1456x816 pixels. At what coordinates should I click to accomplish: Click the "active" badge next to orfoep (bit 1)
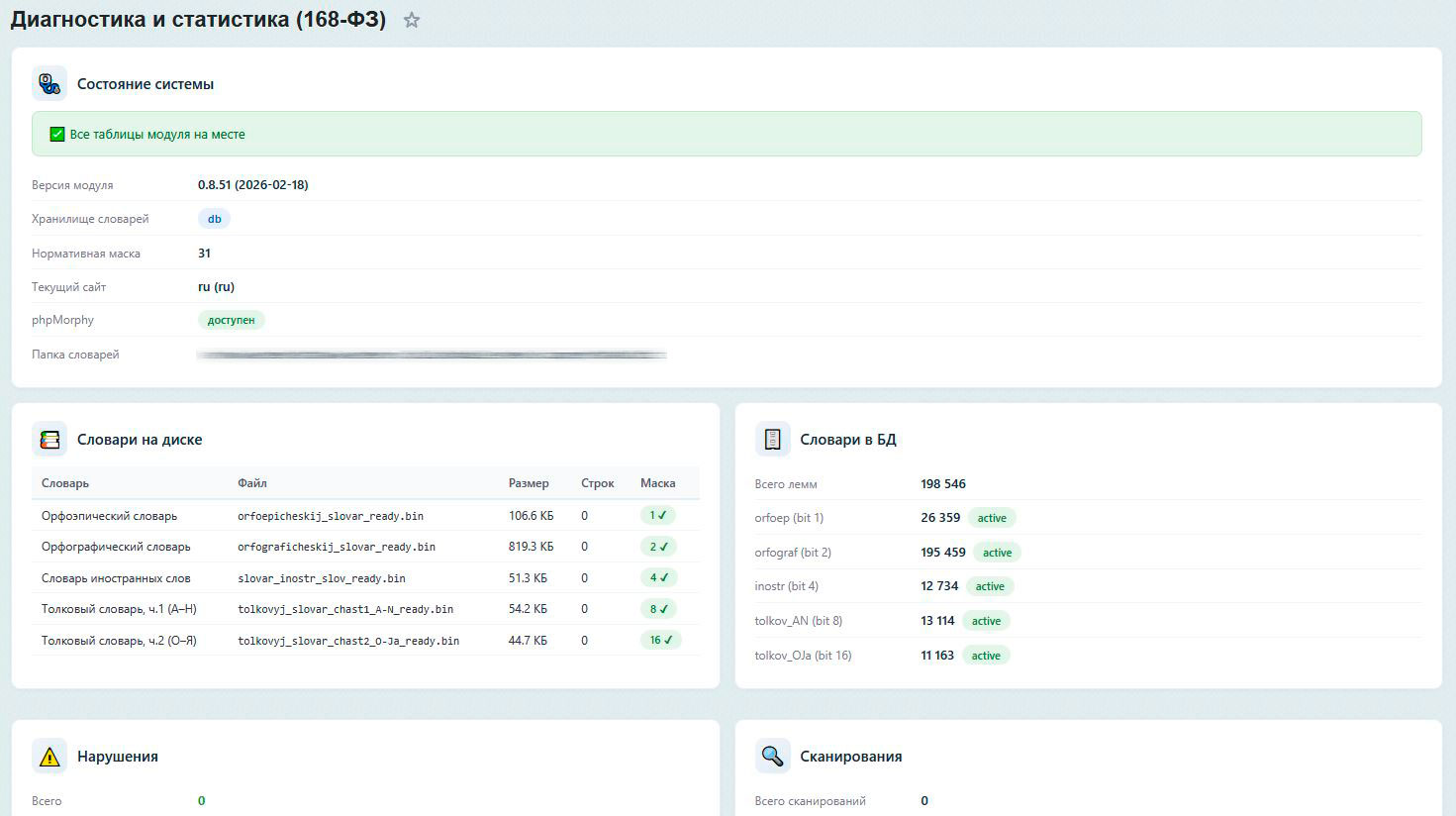tap(992, 517)
